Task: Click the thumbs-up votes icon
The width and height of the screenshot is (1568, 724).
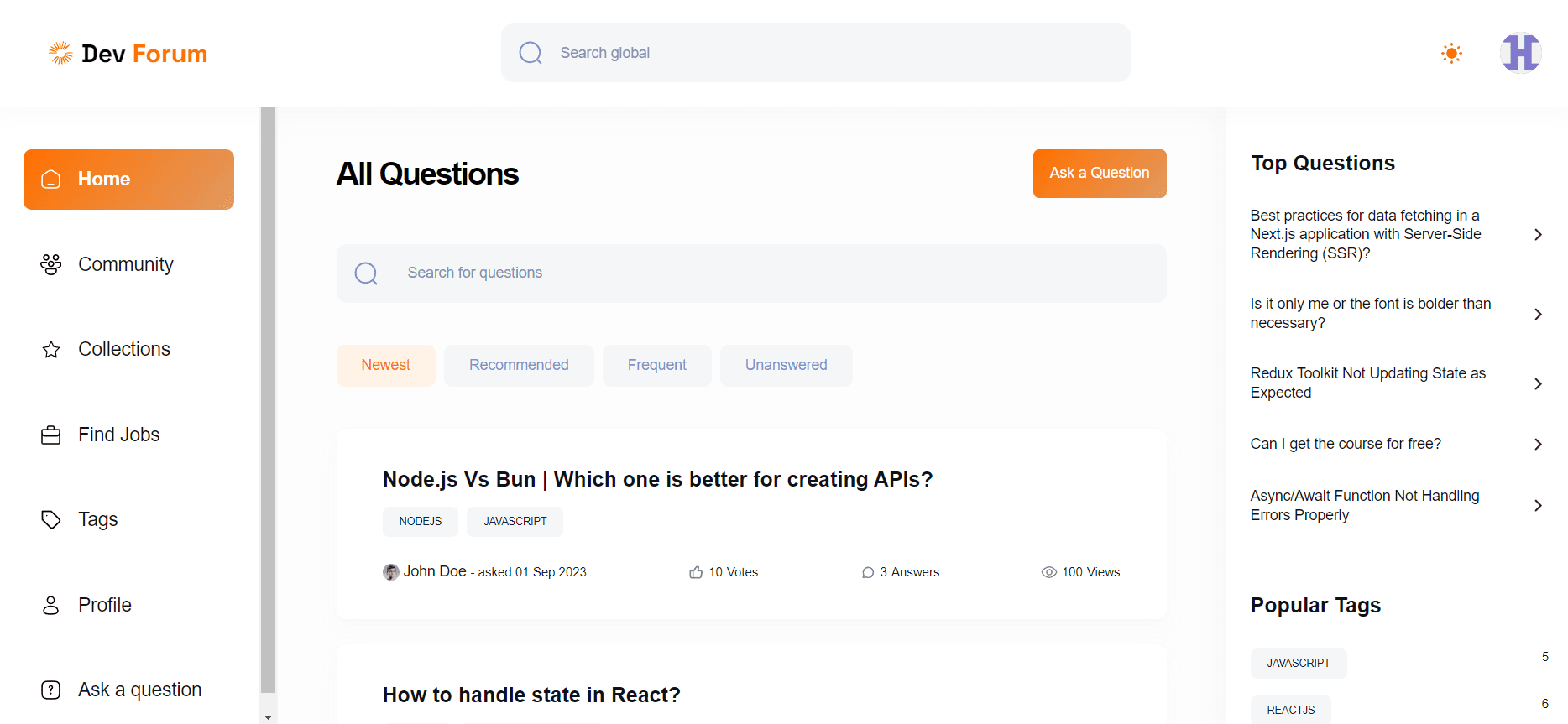Action: (696, 572)
